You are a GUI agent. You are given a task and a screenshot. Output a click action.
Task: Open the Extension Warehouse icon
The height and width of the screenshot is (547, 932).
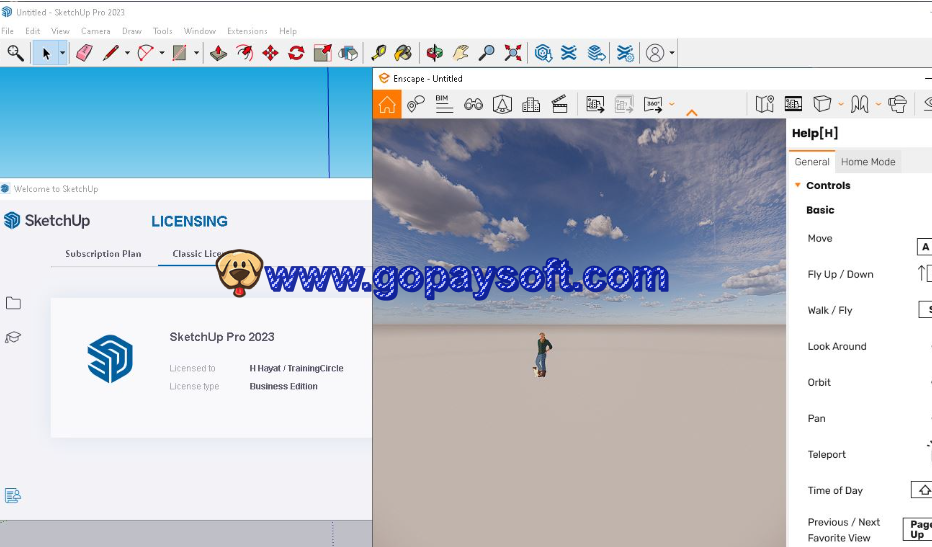(x=569, y=53)
